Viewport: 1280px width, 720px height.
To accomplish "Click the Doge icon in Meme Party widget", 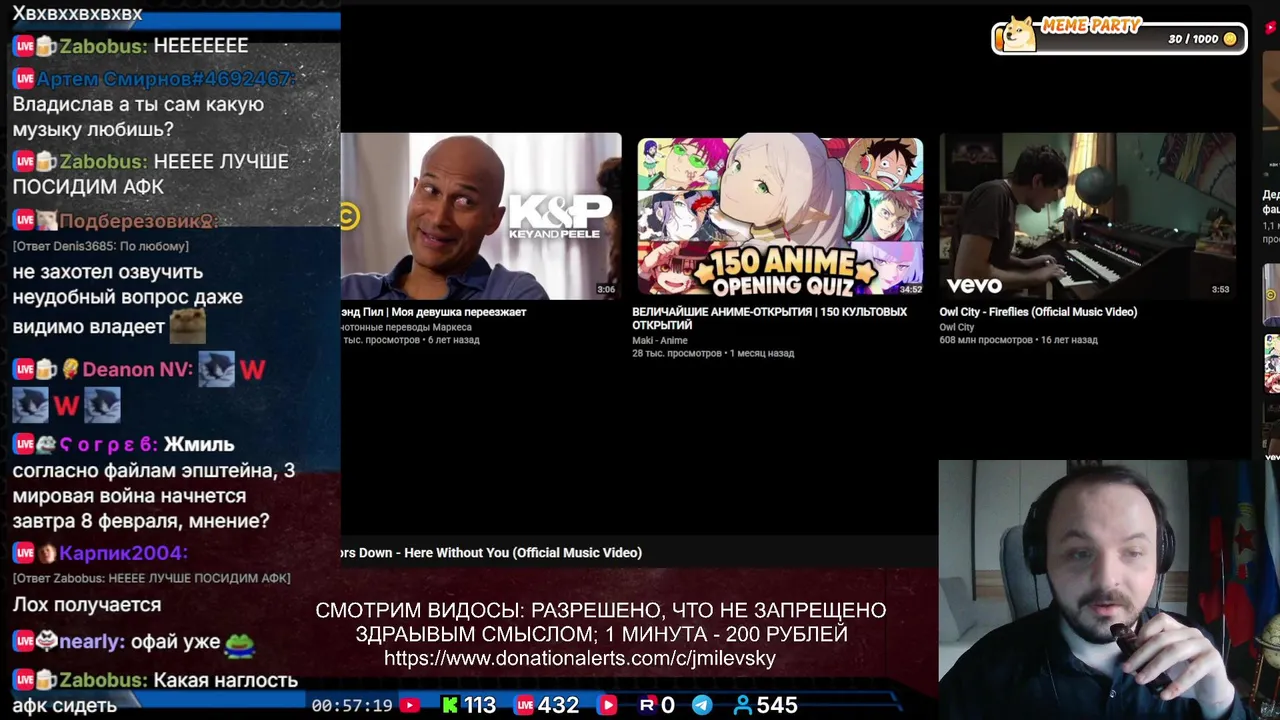I will pyautogui.click(x=1019, y=34).
